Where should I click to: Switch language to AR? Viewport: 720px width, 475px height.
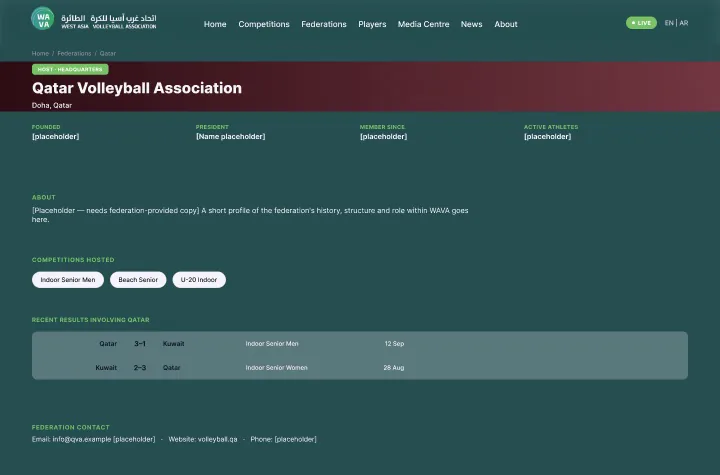click(x=684, y=23)
